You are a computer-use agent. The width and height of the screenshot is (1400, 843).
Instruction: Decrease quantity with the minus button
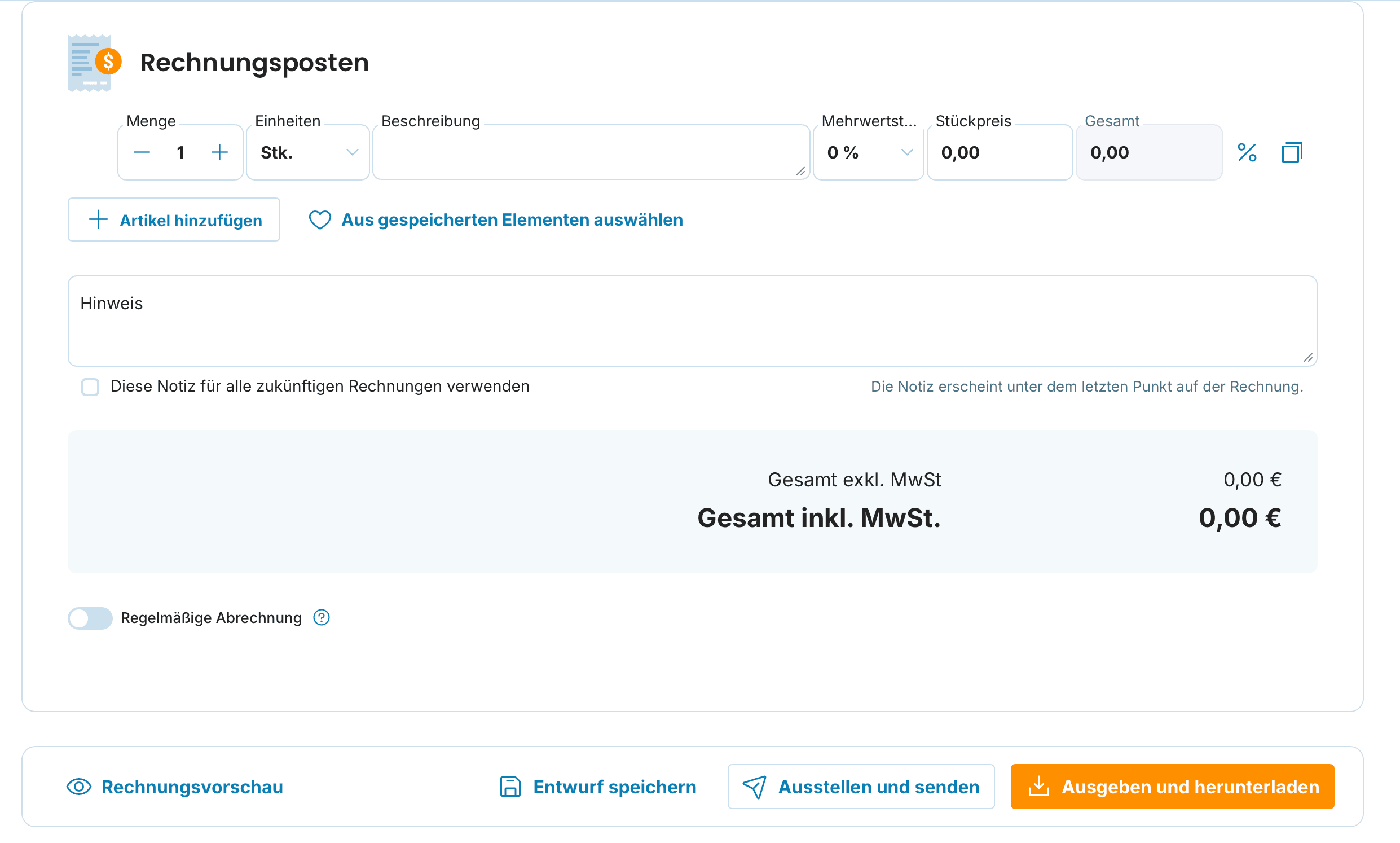pos(142,152)
